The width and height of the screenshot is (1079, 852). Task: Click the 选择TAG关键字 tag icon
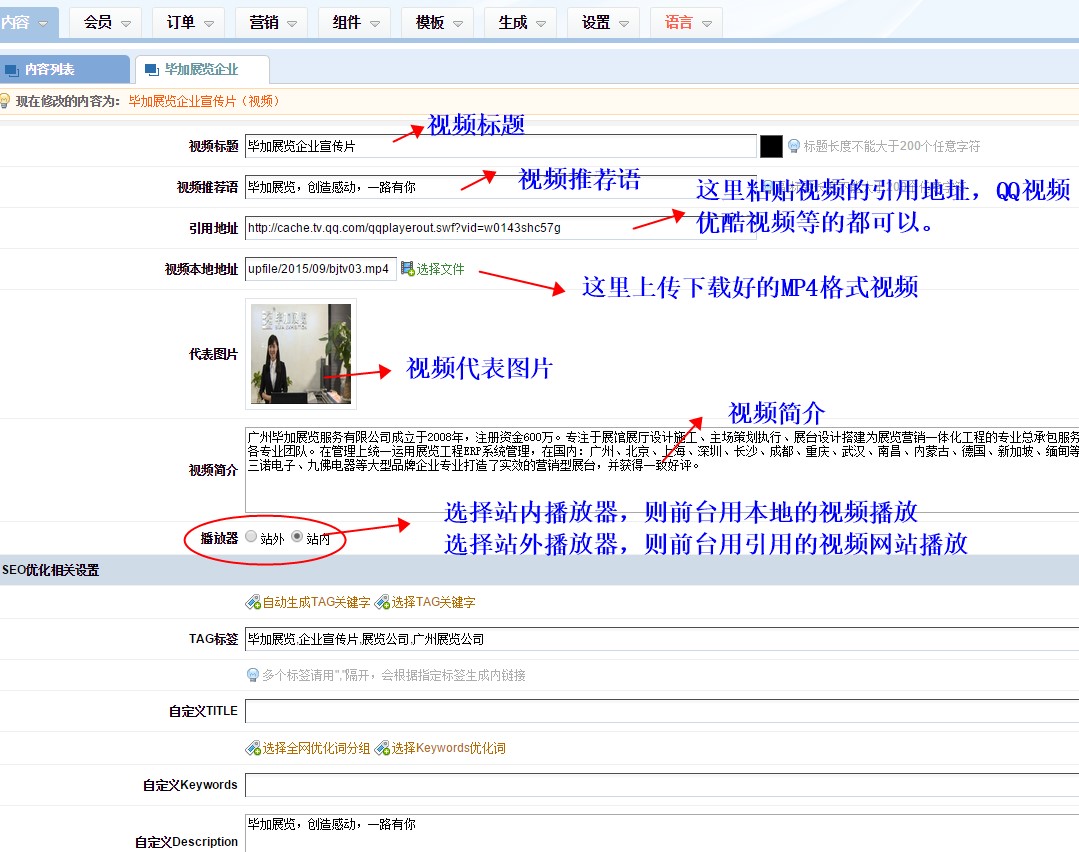coord(382,603)
